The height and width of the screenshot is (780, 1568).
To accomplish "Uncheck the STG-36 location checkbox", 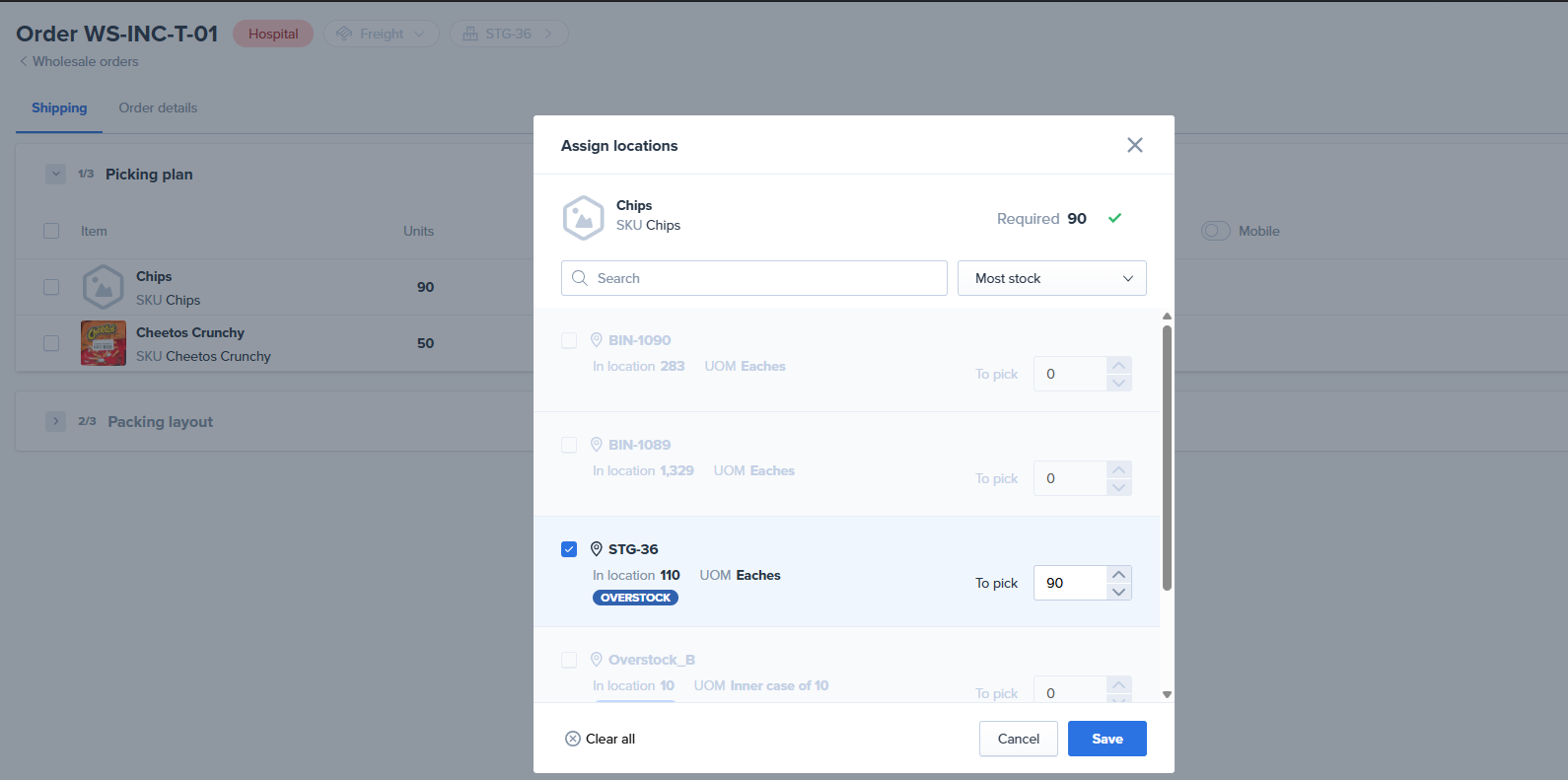I will 569,549.
